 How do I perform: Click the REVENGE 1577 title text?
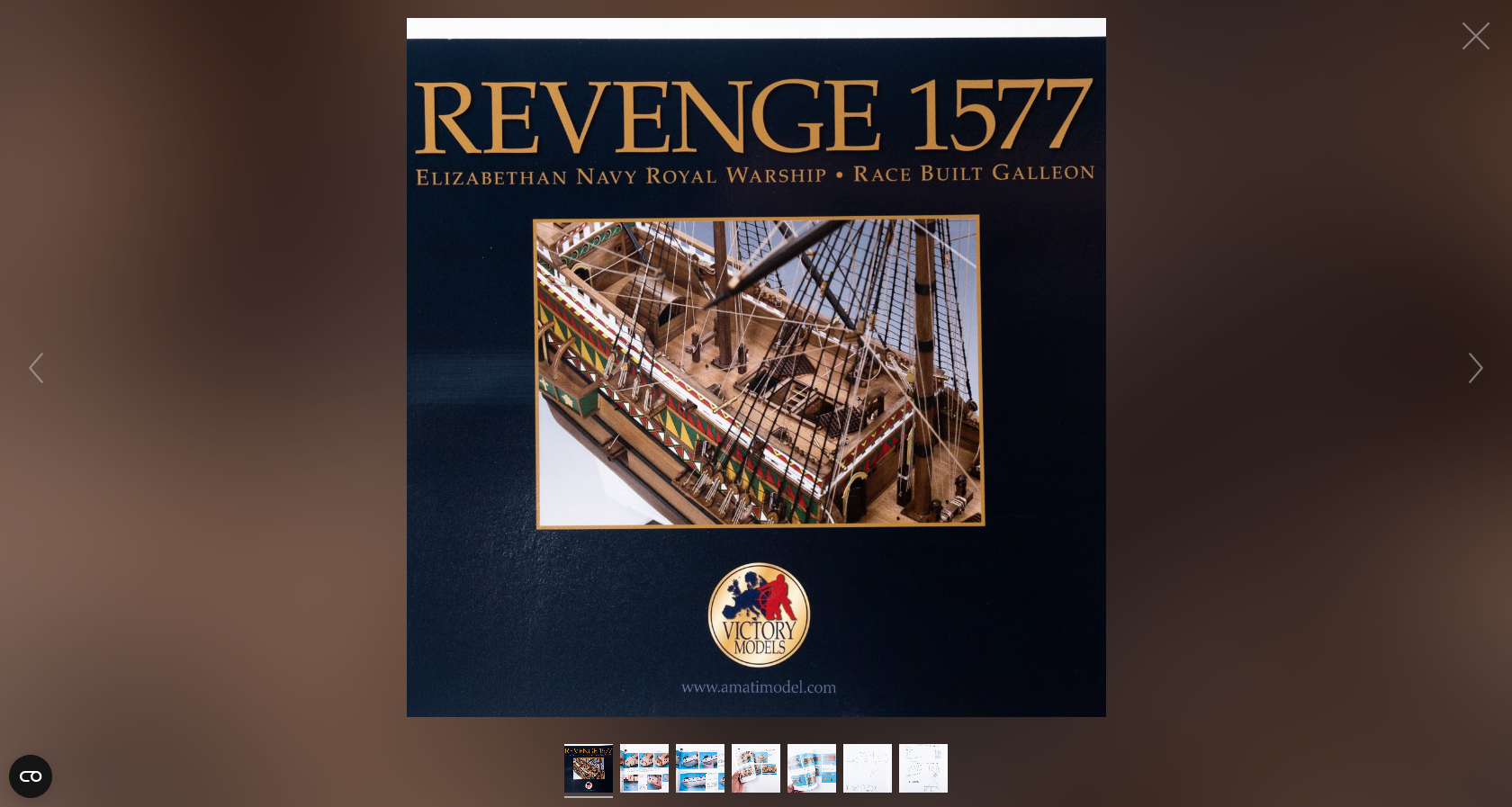click(x=754, y=117)
